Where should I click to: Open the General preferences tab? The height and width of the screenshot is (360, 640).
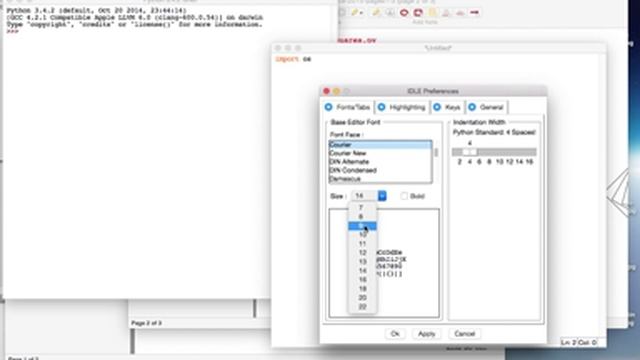tap(487, 107)
